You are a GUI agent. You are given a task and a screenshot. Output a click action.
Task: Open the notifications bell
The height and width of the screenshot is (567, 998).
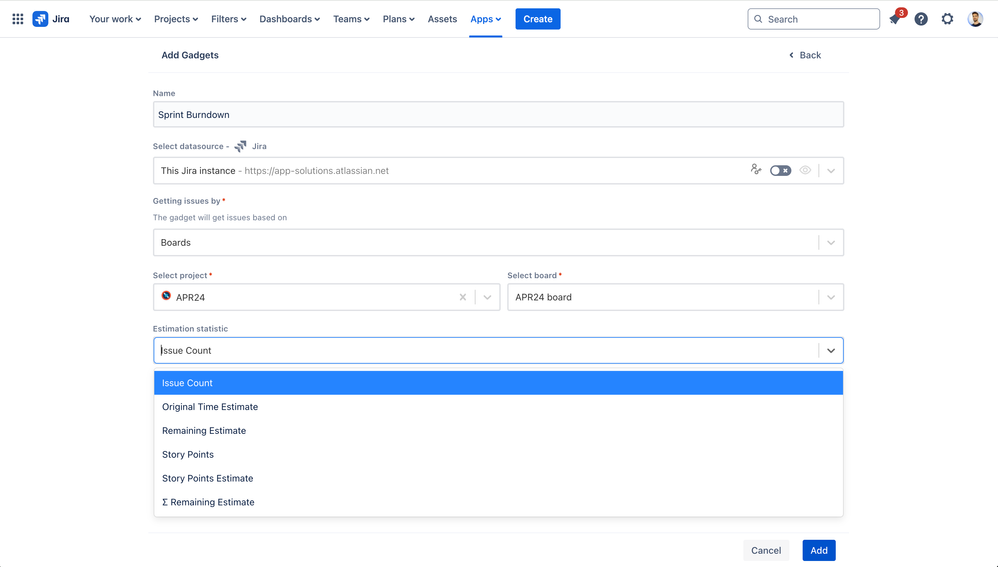(894, 19)
